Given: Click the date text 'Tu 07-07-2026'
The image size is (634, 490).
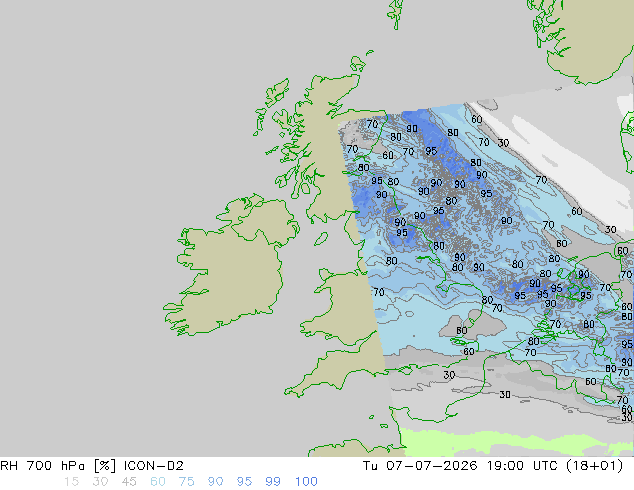Looking at the screenshot, I should [420, 466].
